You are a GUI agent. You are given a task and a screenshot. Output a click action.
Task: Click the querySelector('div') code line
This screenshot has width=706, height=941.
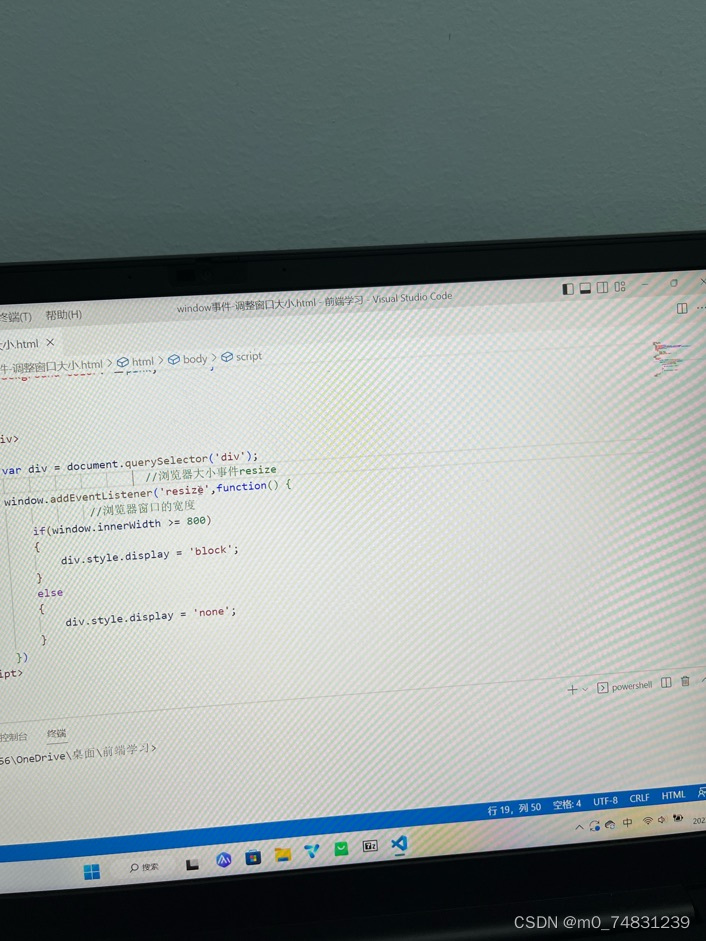(130, 463)
